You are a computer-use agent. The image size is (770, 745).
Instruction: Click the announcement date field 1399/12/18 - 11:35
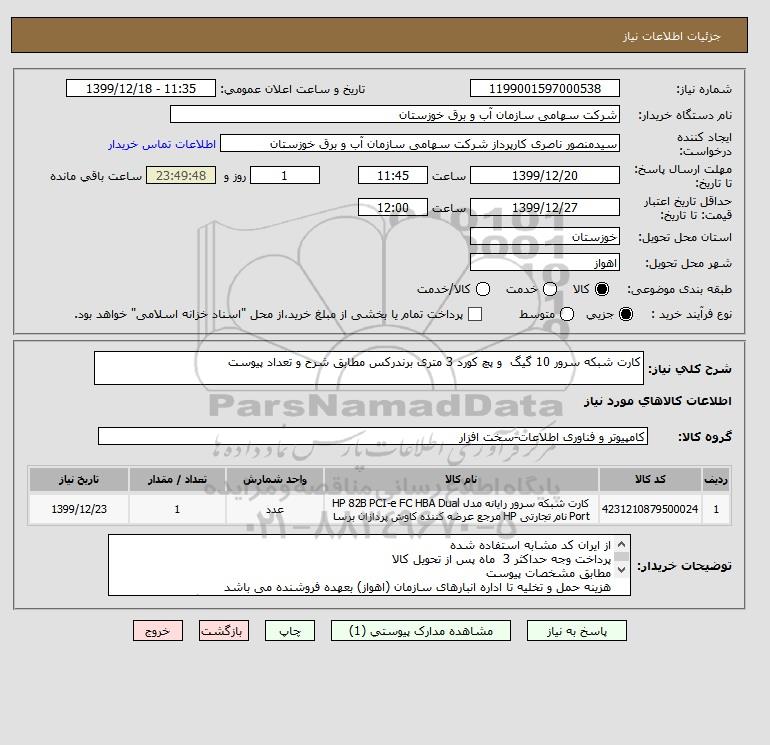pyautogui.click(x=140, y=88)
